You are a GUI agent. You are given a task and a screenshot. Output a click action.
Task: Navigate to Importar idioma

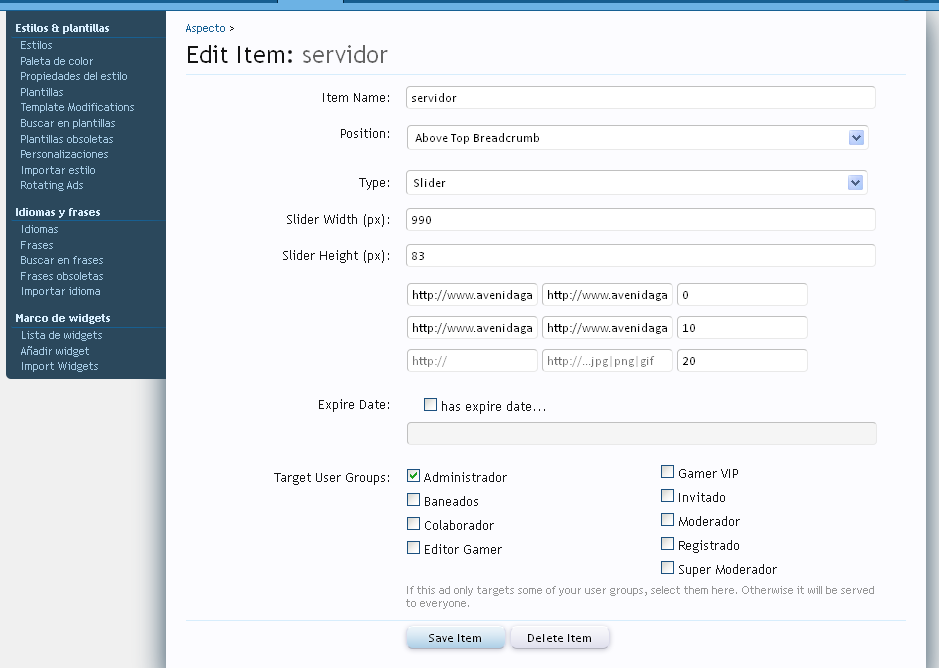(x=61, y=291)
